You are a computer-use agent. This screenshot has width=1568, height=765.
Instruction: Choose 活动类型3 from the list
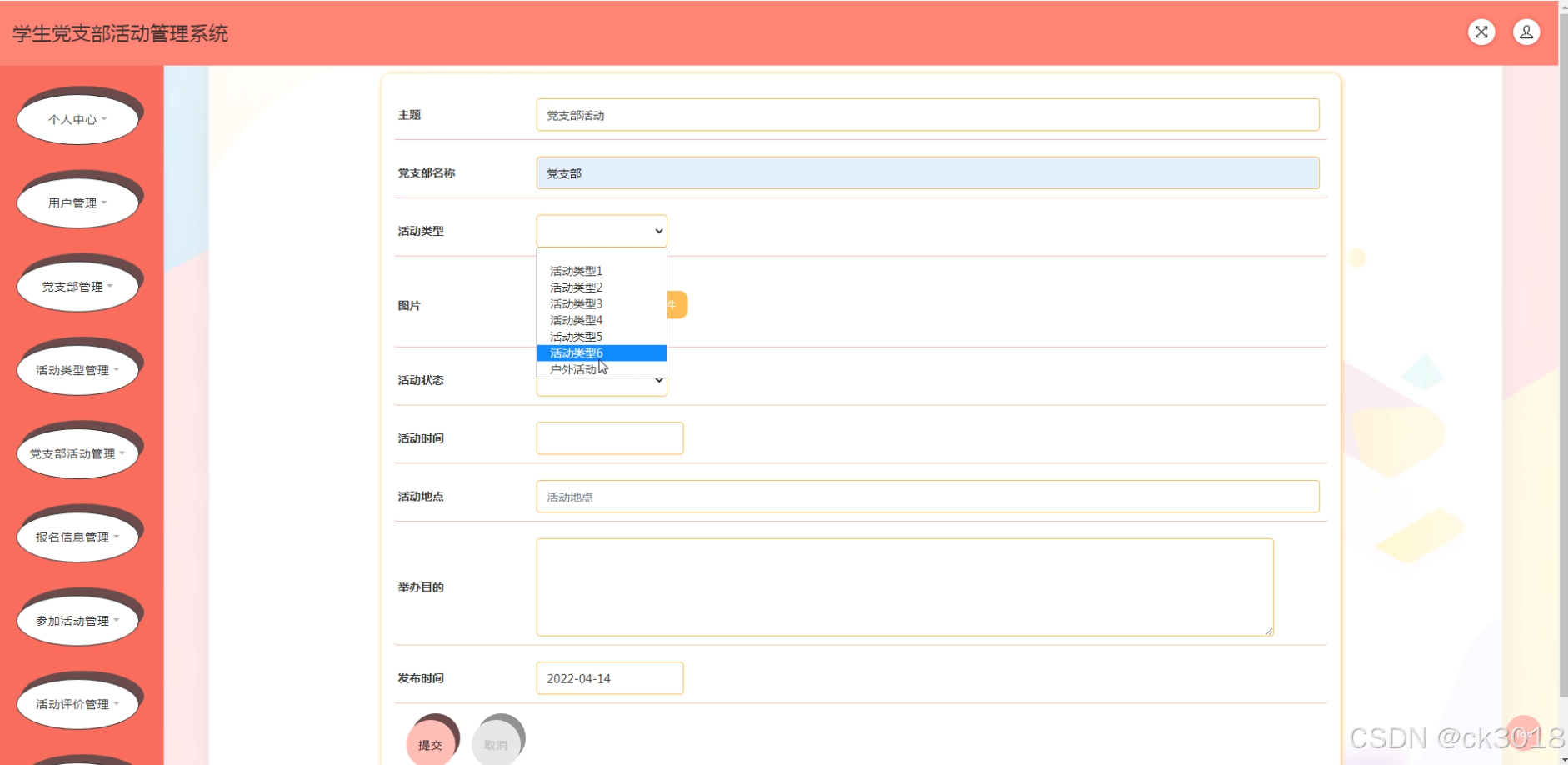602,304
